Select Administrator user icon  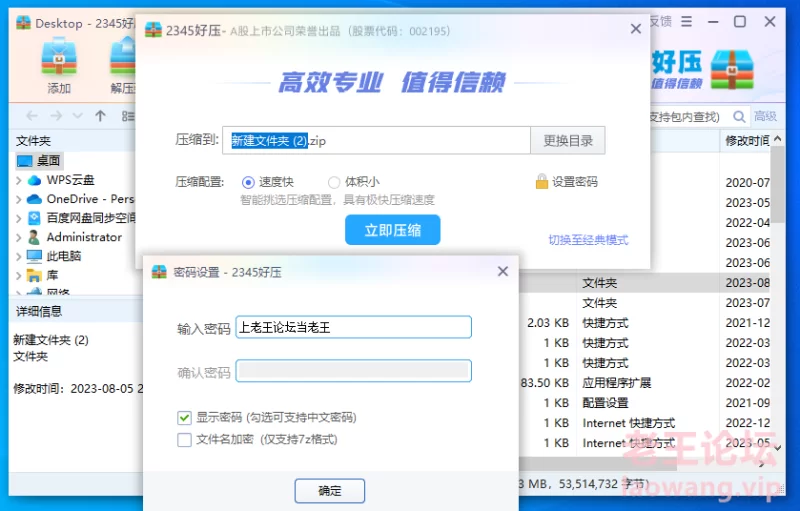point(34,237)
